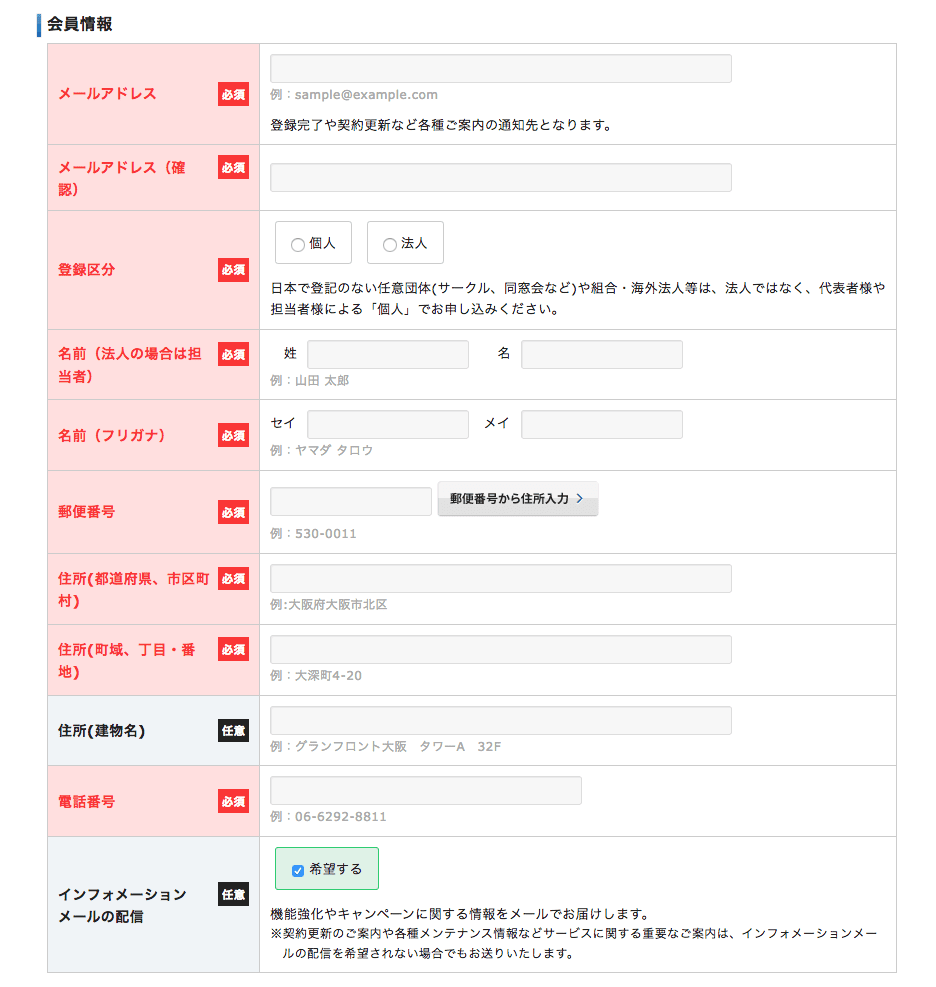Click the メールアドレス input field

500,69
